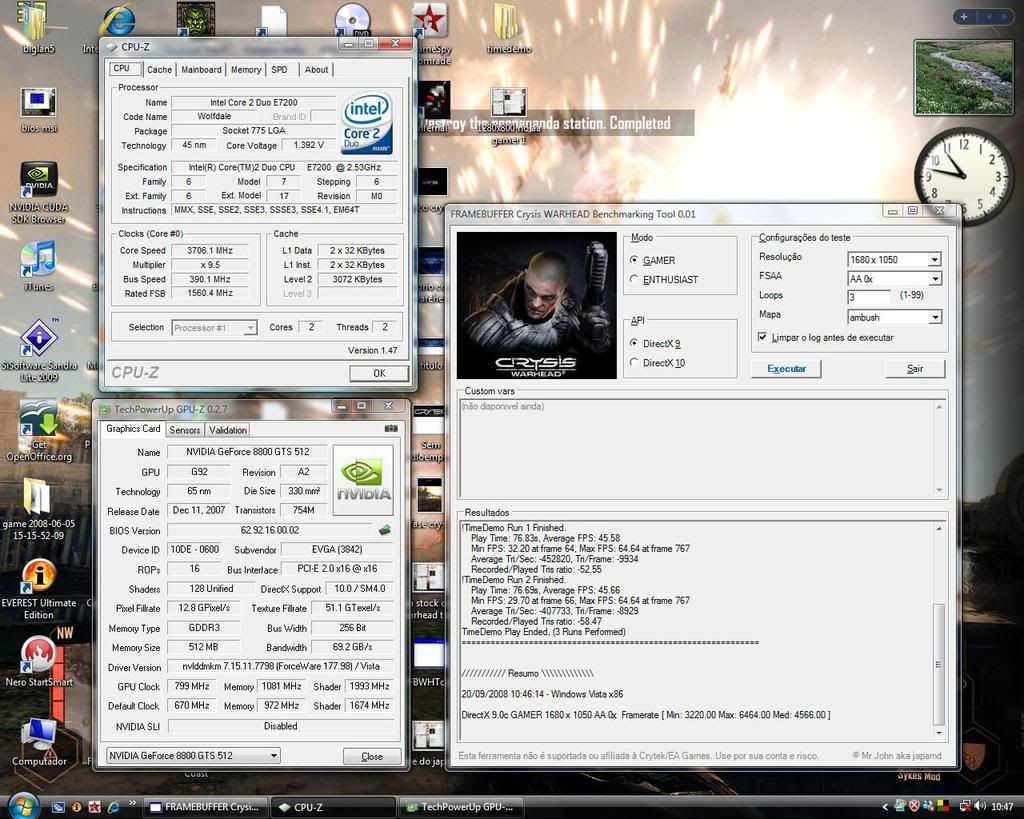Open the About tab in CPU-Z
Viewport: 1024px width, 819px height.
click(316, 69)
